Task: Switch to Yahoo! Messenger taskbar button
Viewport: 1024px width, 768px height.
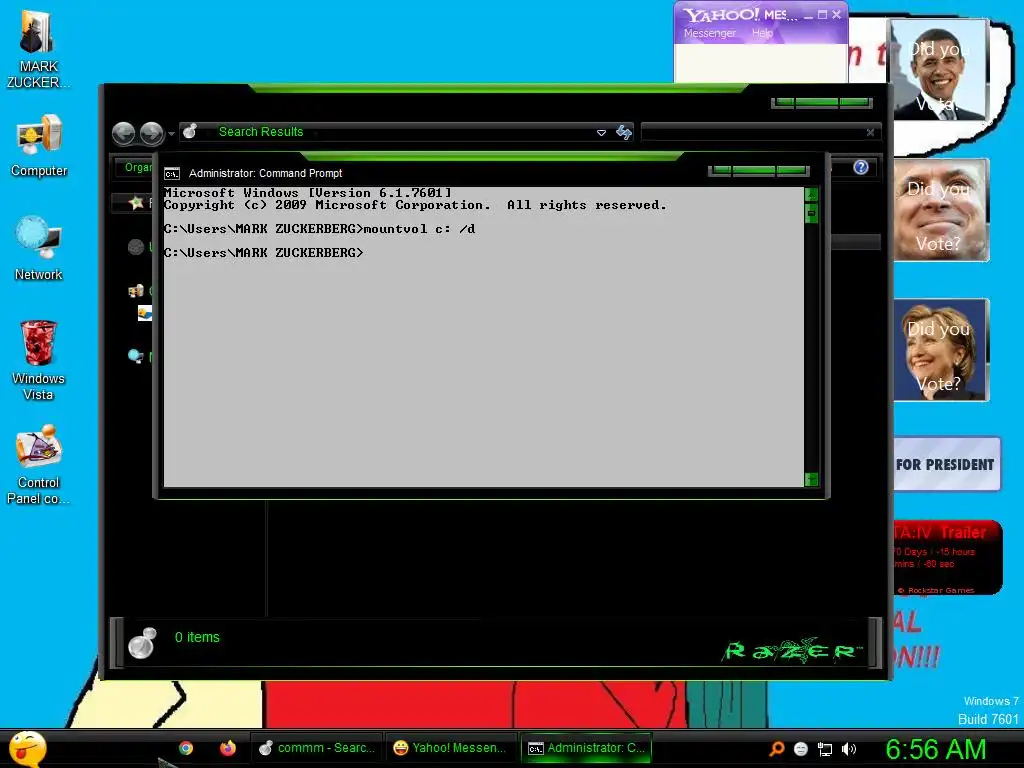Action: (x=449, y=748)
